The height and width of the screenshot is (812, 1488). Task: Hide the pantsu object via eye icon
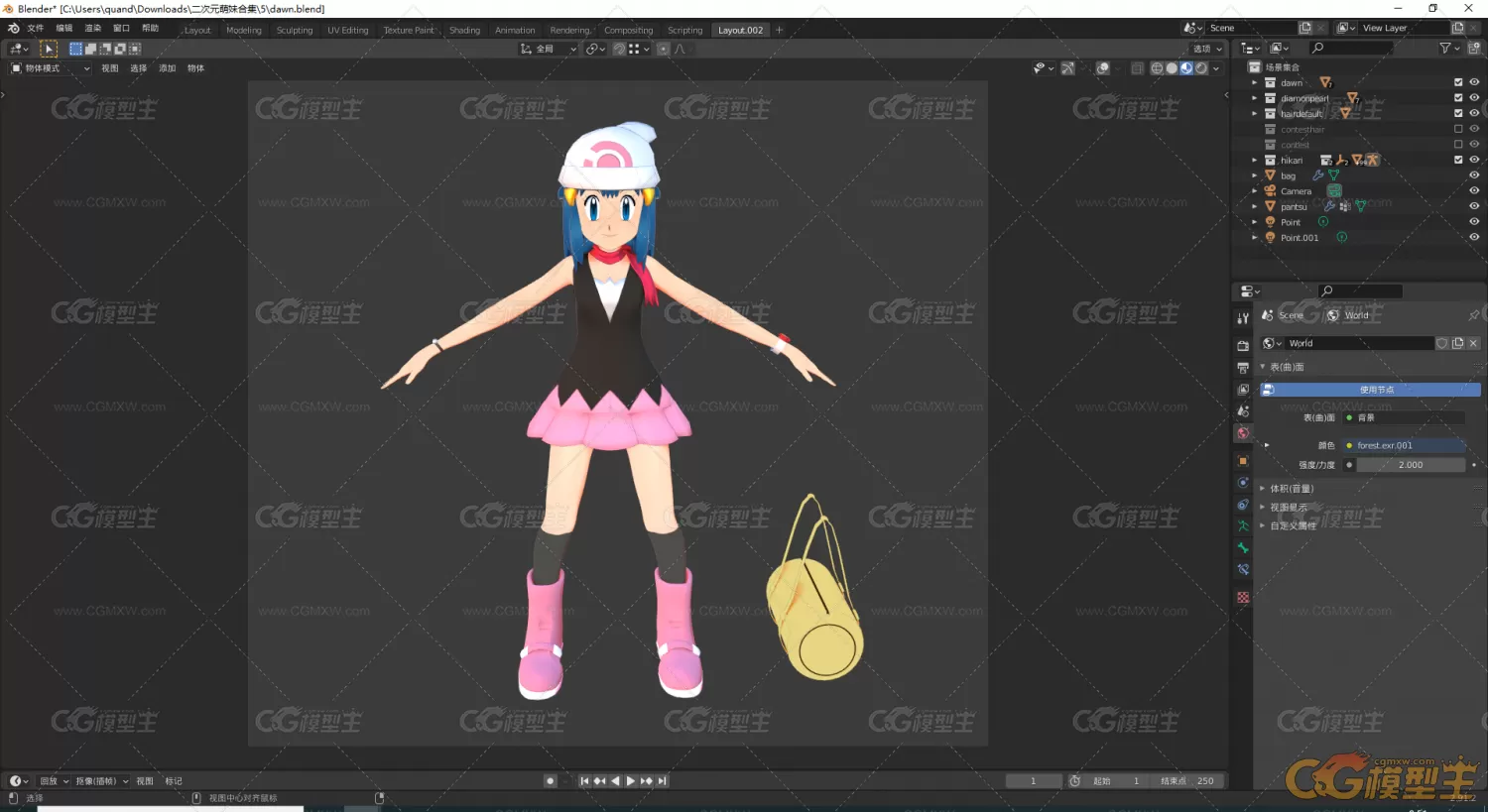(x=1474, y=206)
